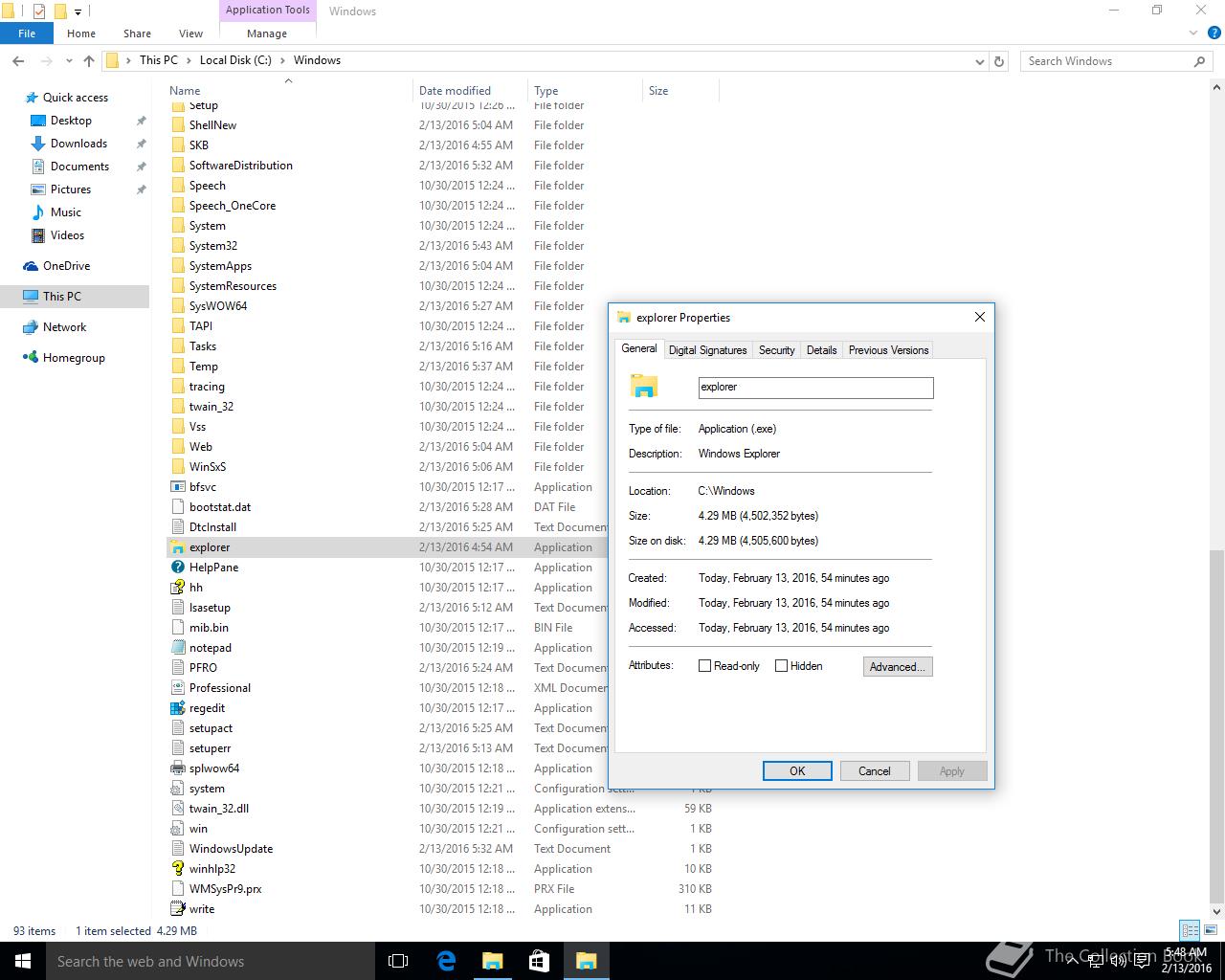
Task: Open the Share ribbon tab
Action: coord(137,33)
